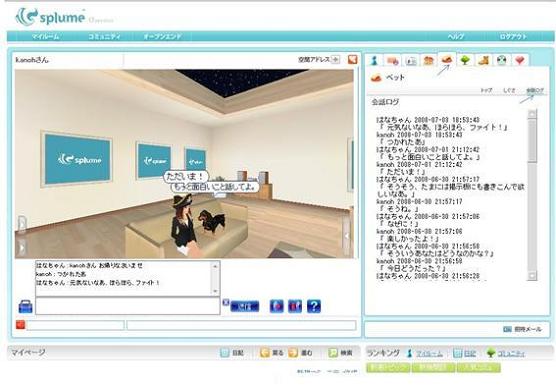Select the pet tab icon
The width and height of the screenshot is (556, 385).
(x=447, y=59)
